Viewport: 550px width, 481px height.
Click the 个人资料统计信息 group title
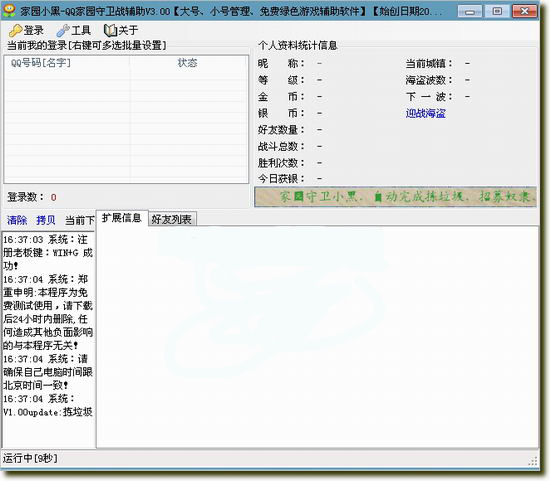pyautogui.click(x=298, y=45)
